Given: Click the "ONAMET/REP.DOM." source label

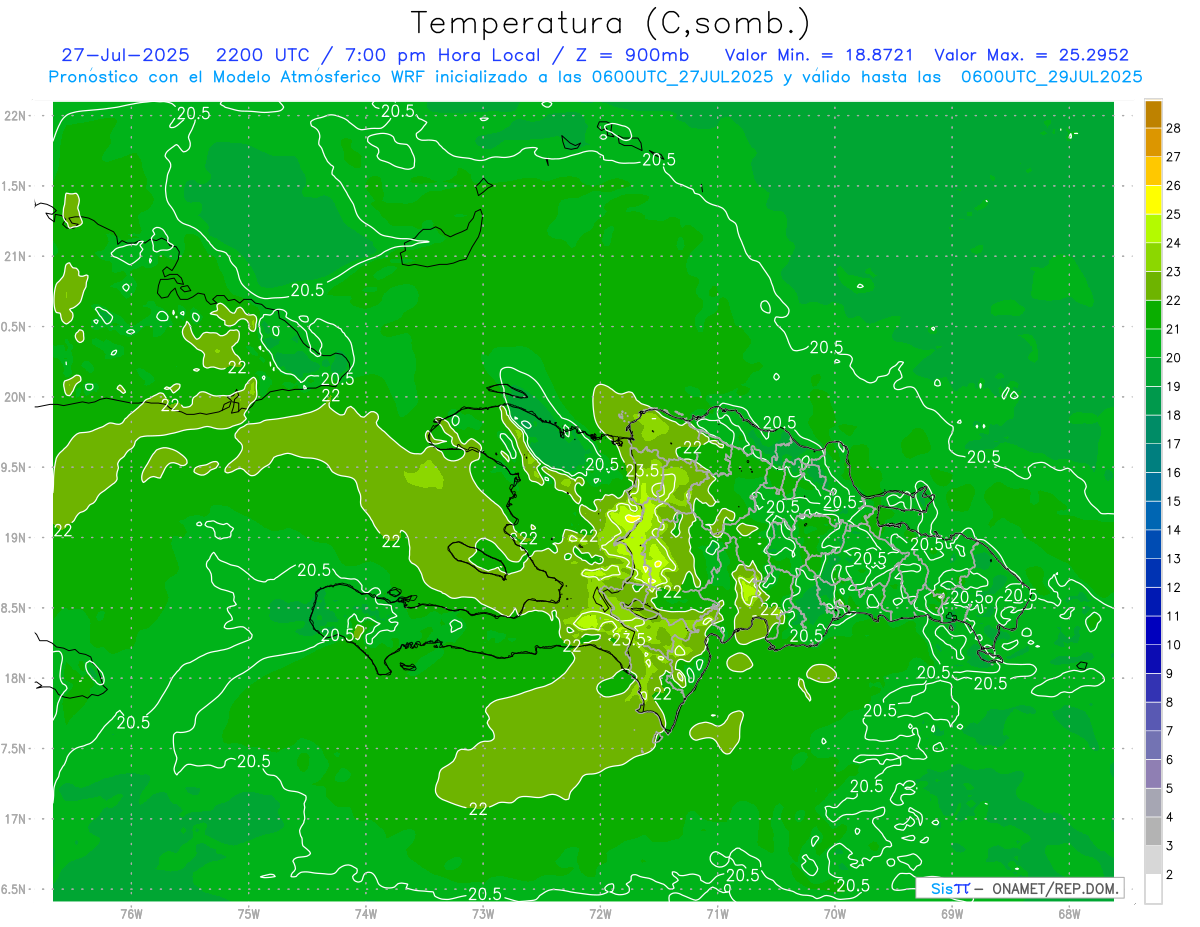Looking at the screenshot, I should coord(1055,888).
